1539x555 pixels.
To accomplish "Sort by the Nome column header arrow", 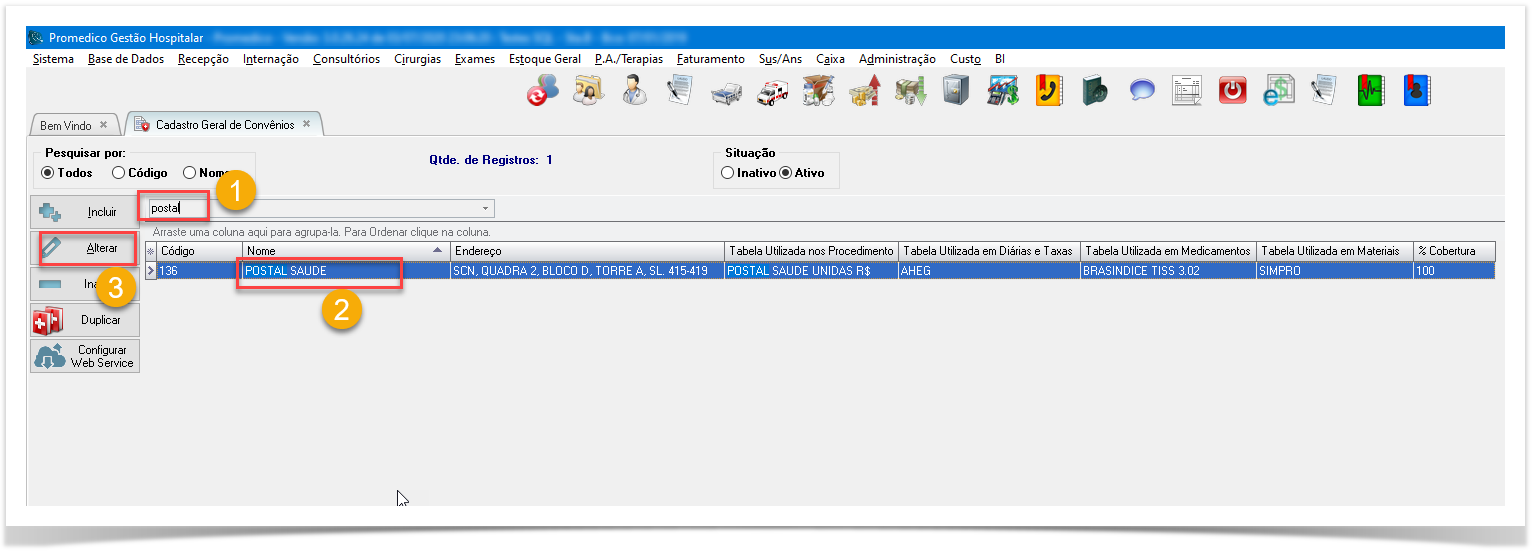I will pyautogui.click(x=436, y=251).
